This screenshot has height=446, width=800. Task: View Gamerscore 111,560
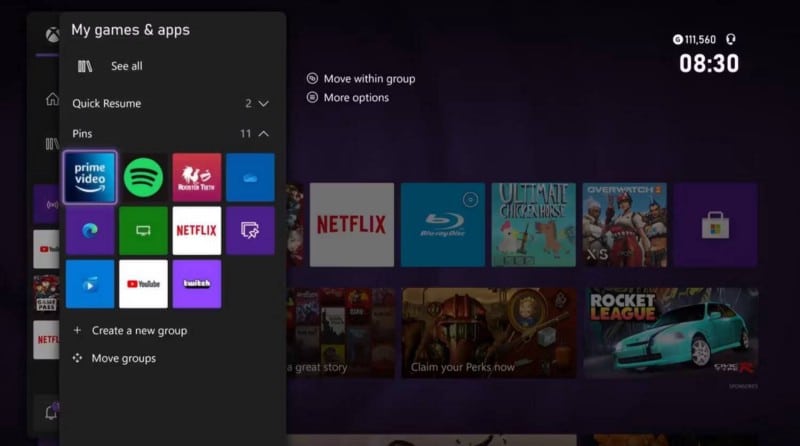point(694,40)
